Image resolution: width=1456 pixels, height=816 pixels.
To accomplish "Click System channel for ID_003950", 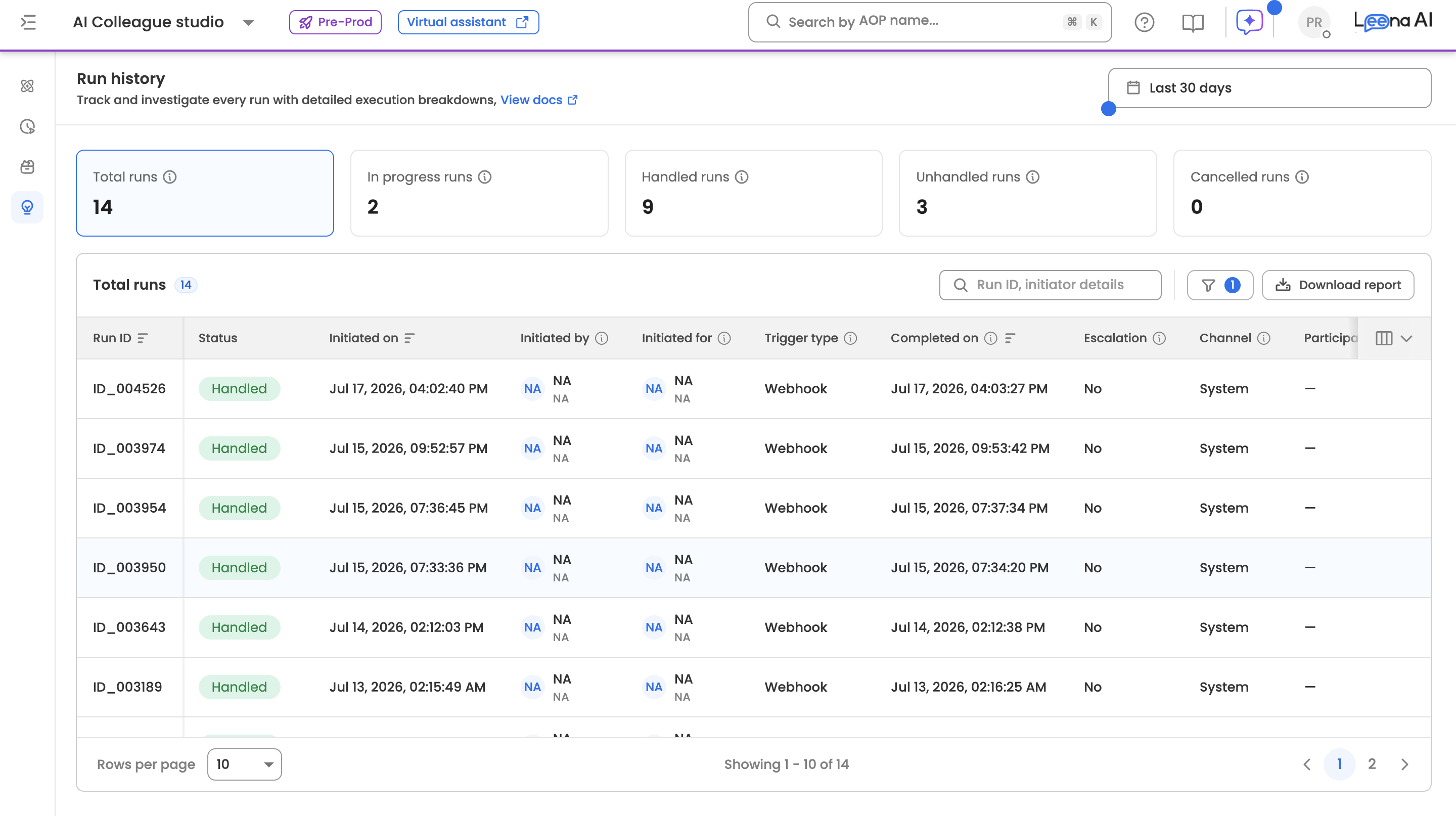I will tap(1224, 568).
